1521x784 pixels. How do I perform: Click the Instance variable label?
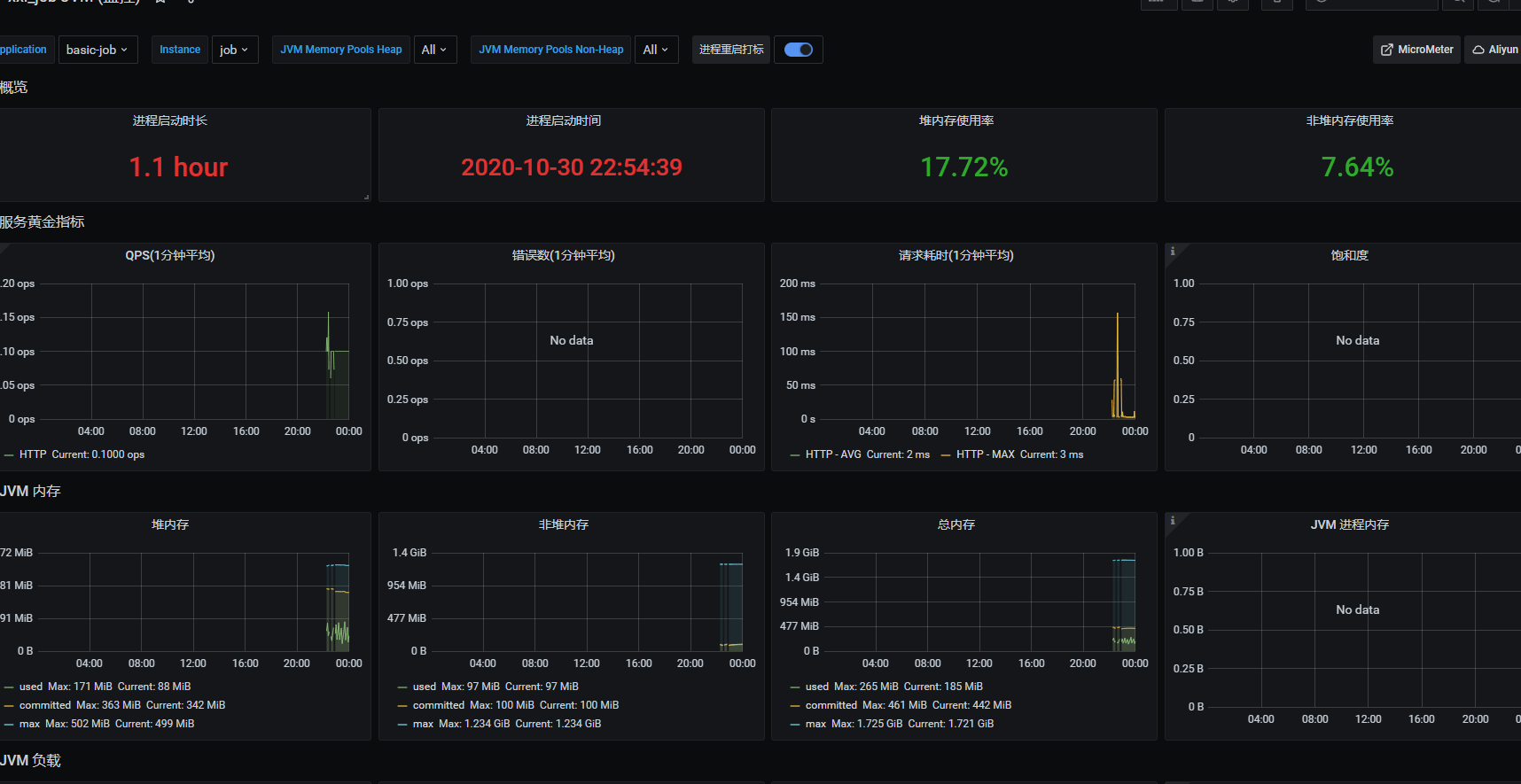(180, 50)
